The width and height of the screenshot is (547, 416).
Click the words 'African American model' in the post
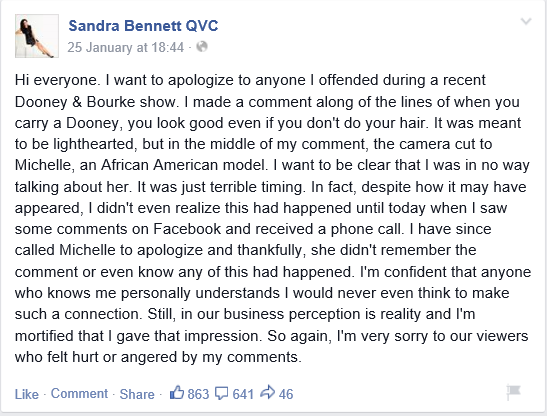(x=183, y=165)
